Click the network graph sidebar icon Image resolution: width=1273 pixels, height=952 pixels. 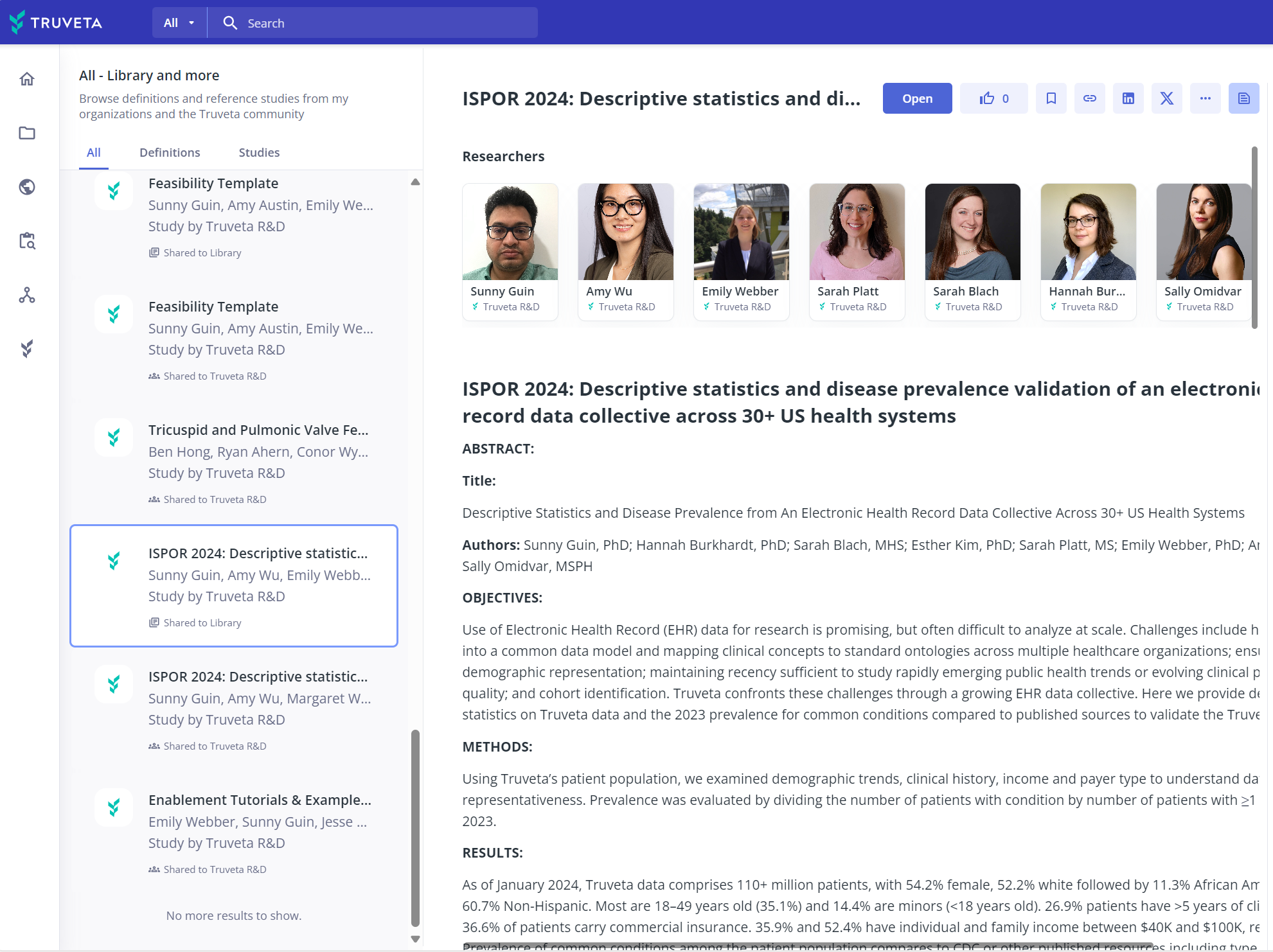pyautogui.click(x=27, y=295)
